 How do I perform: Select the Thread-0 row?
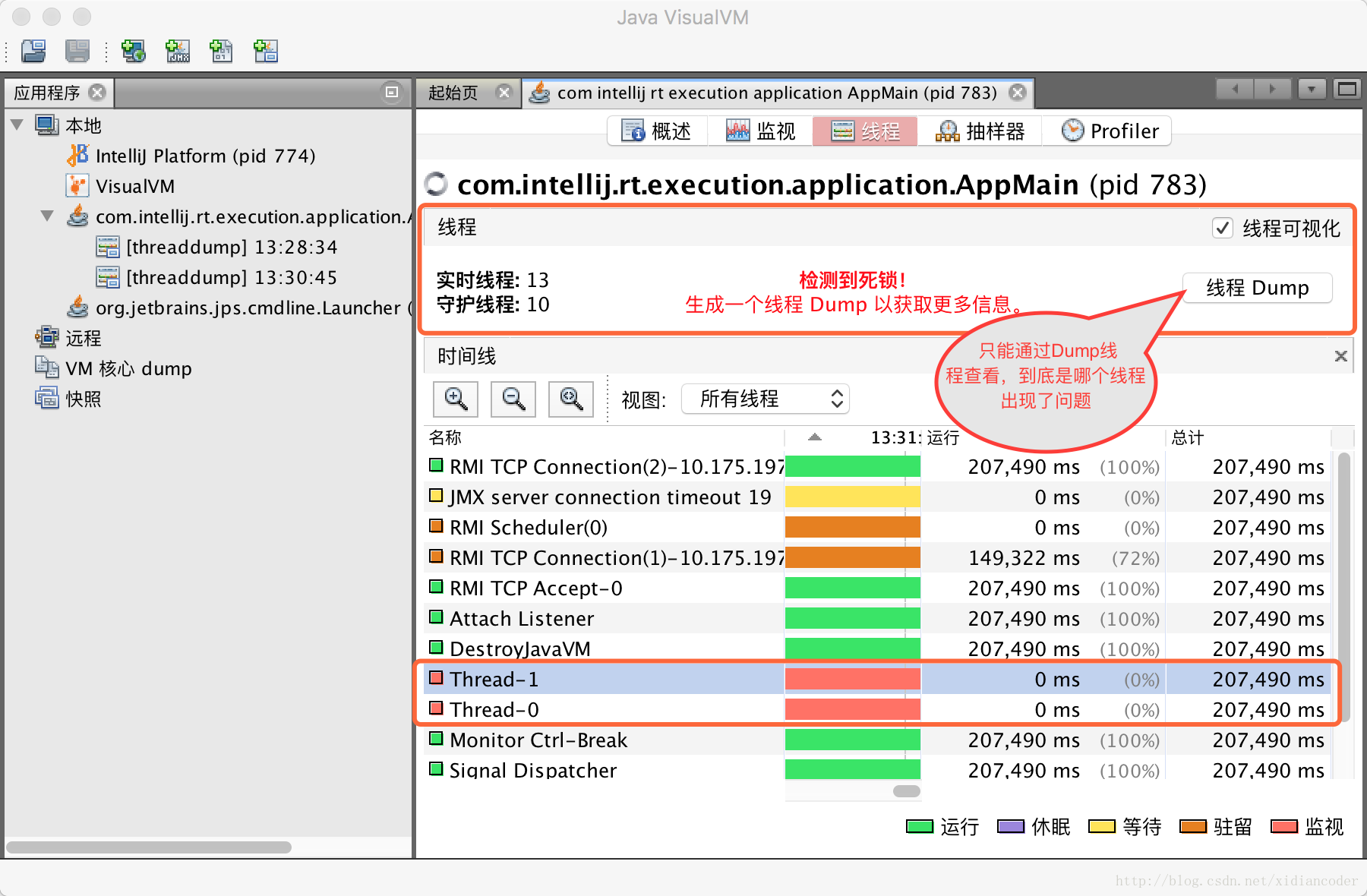pyautogui.click(x=877, y=709)
